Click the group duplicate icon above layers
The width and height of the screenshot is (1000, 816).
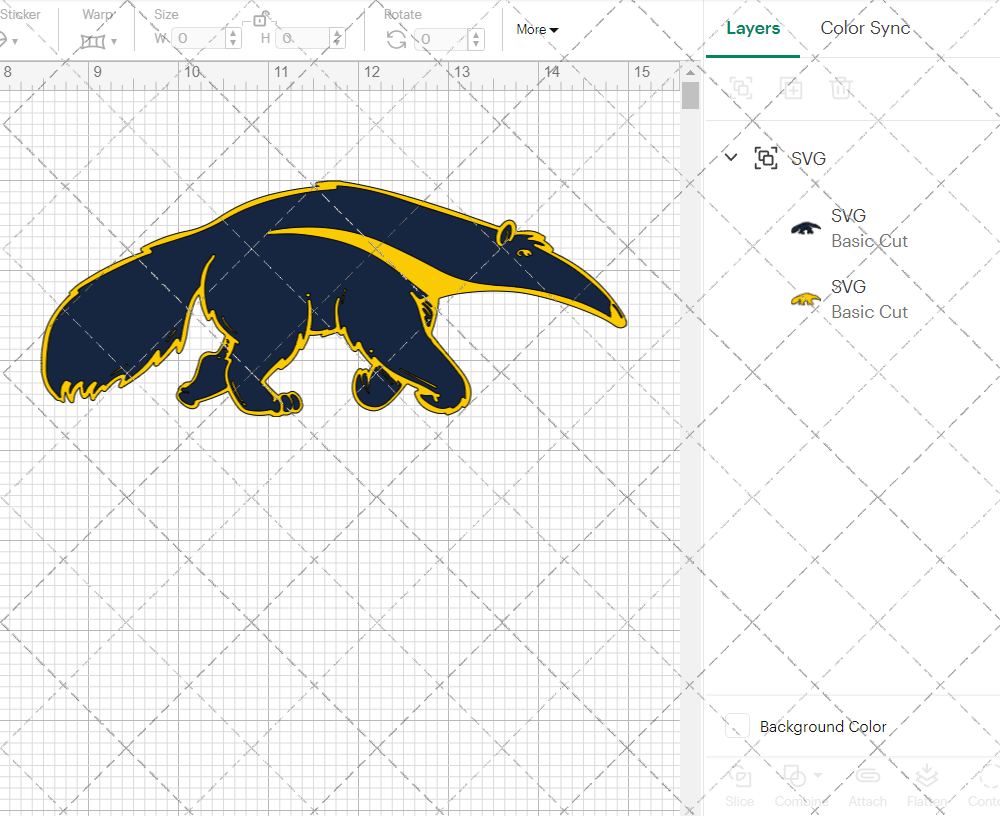(791, 88)
